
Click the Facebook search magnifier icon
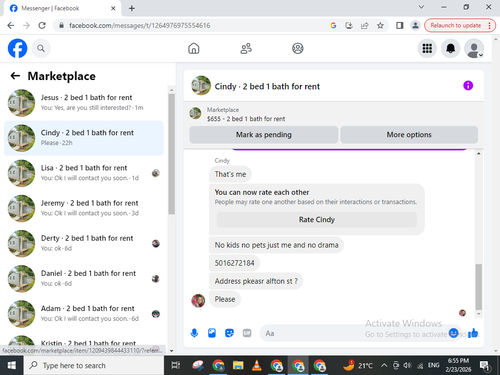41,49
